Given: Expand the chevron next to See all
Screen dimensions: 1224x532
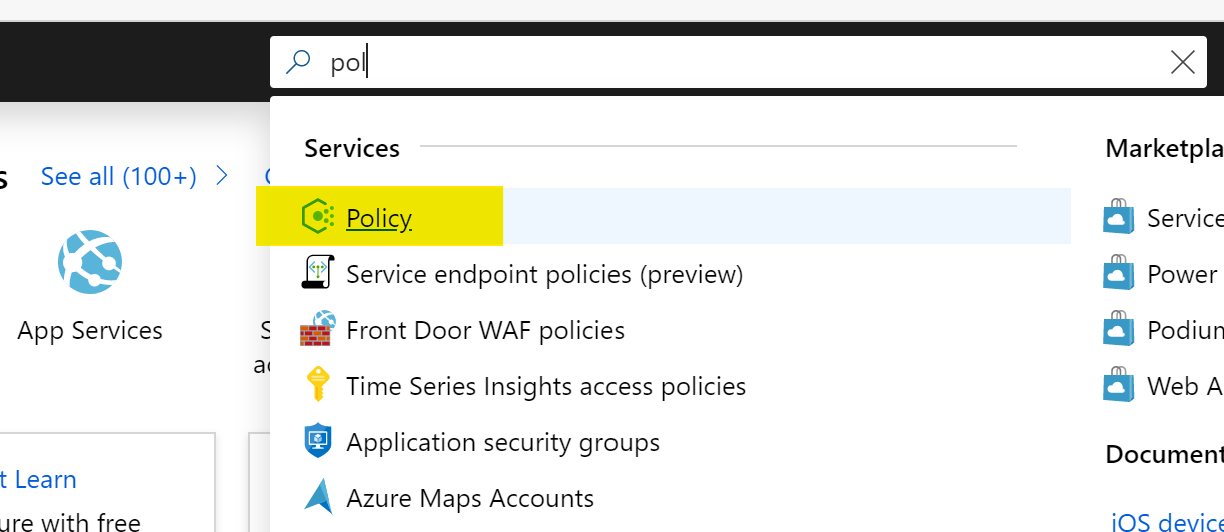Looking at the screenshot, I should [x=222, y=177].
